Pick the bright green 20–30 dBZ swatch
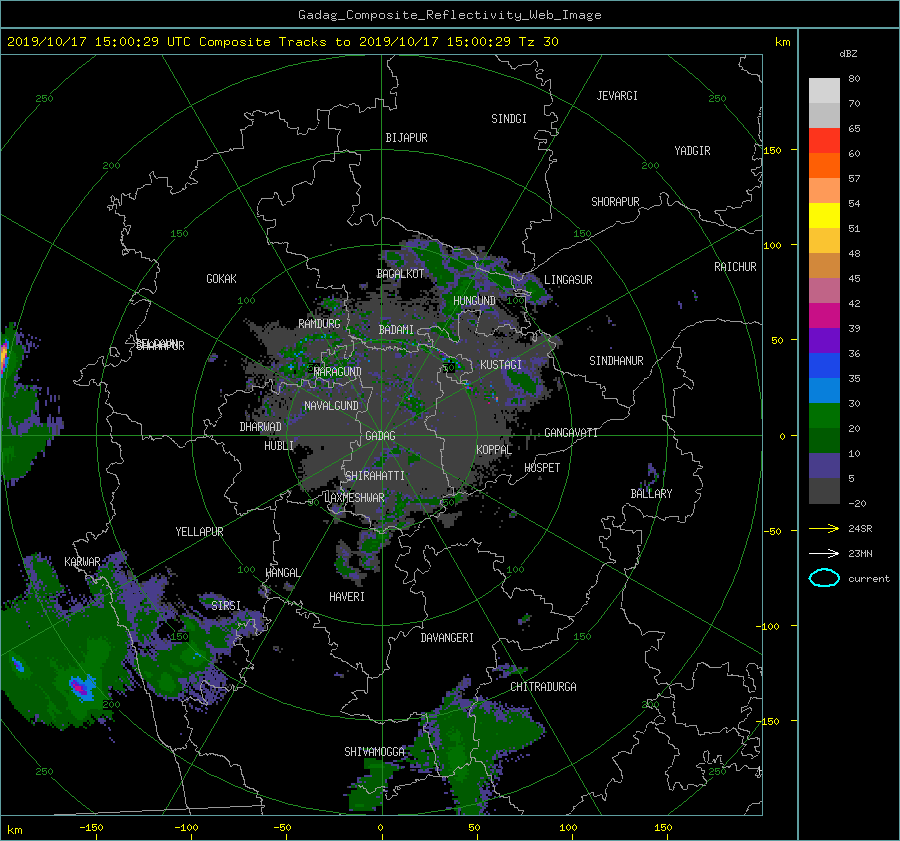 tap(824, 415)
